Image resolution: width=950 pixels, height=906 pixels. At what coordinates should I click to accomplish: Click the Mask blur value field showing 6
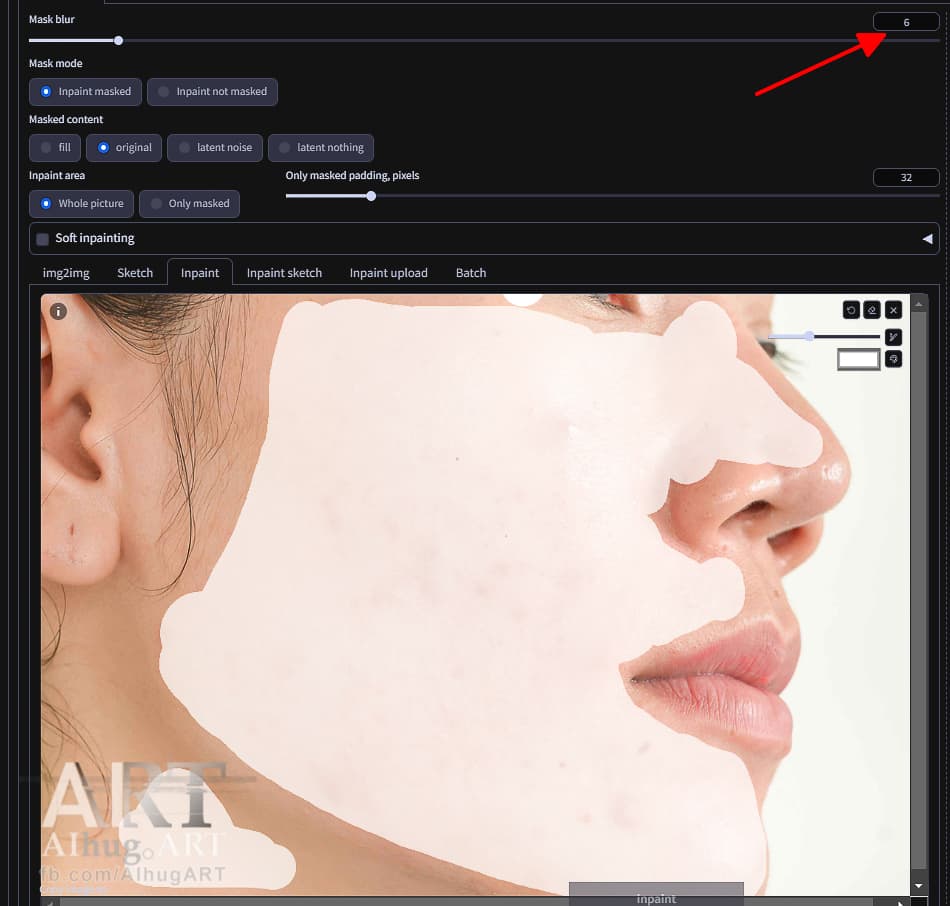pyautogui.click(x=906, y=21)
